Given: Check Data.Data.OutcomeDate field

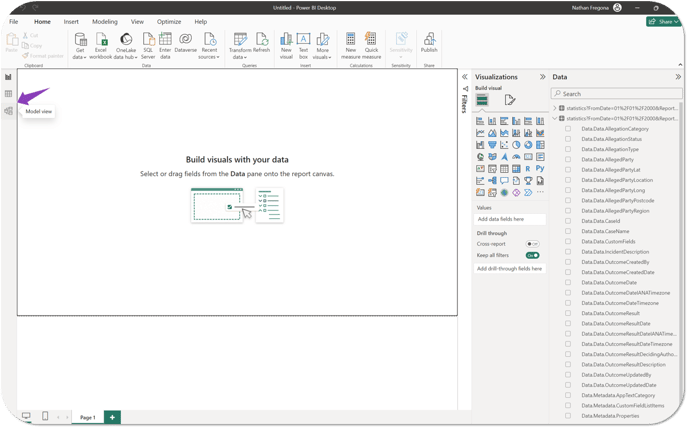Looking at the screenshot, I should coord(568,283).
